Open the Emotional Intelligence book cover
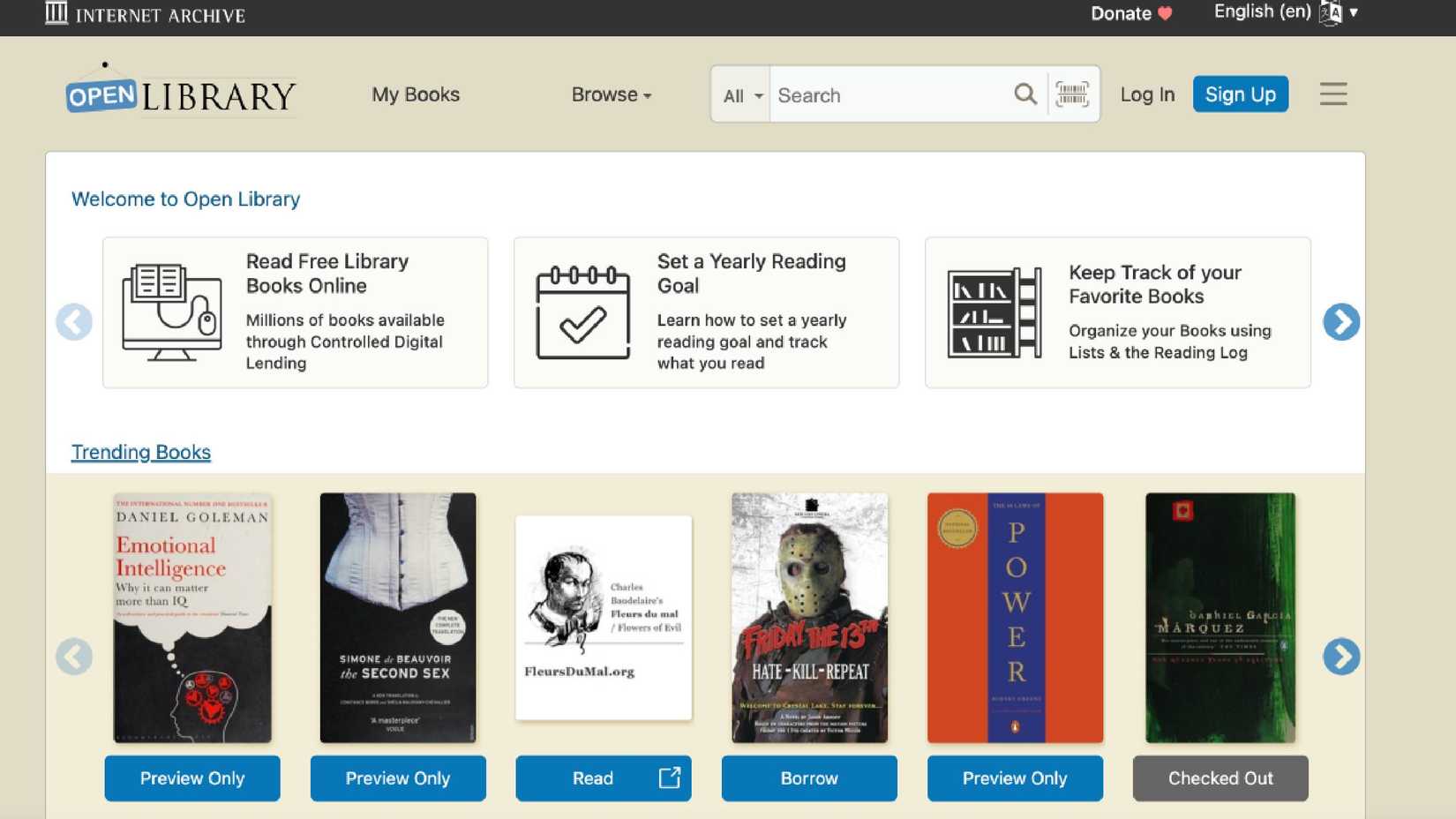 191,618
